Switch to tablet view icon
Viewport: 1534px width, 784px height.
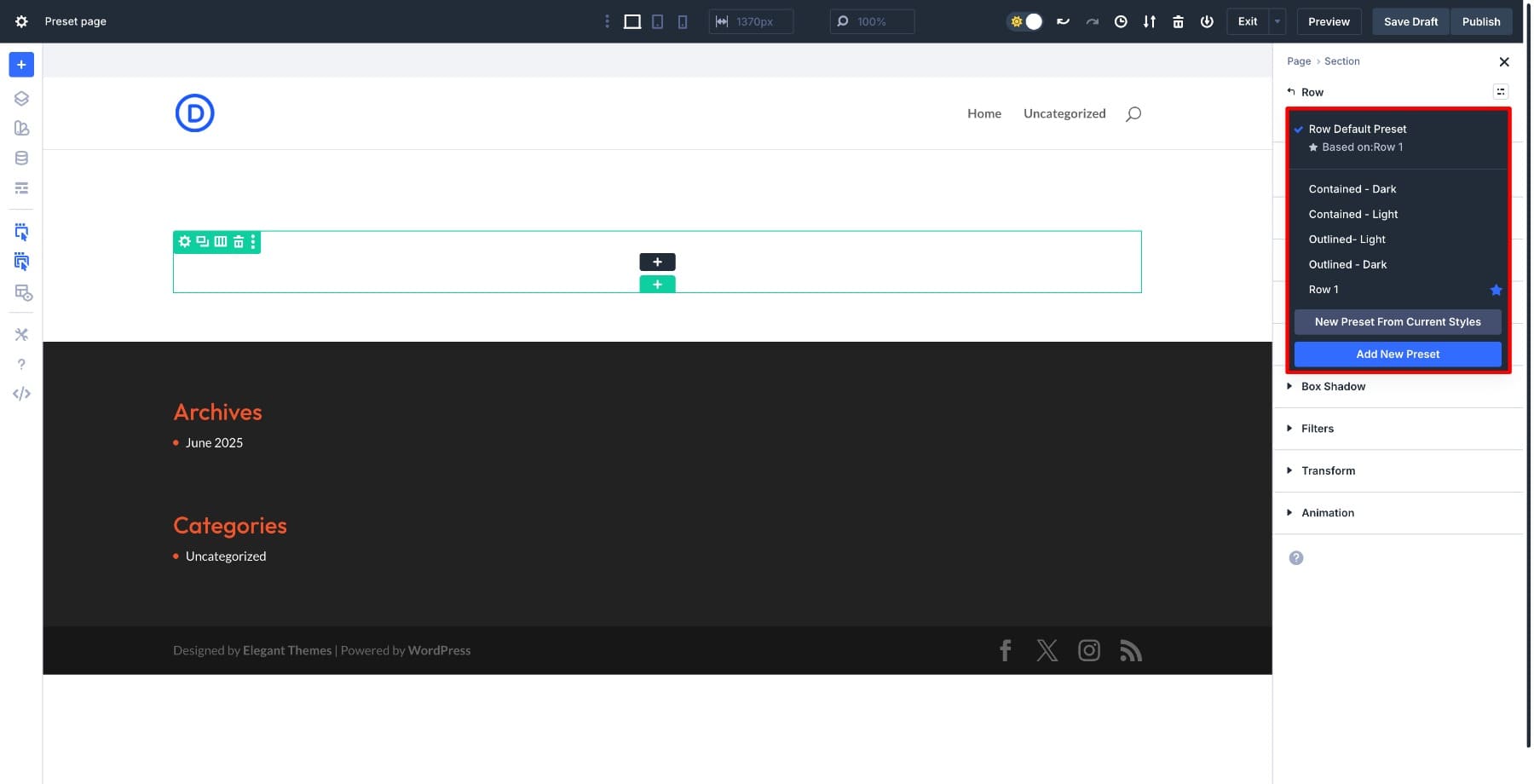click(657, 22)
